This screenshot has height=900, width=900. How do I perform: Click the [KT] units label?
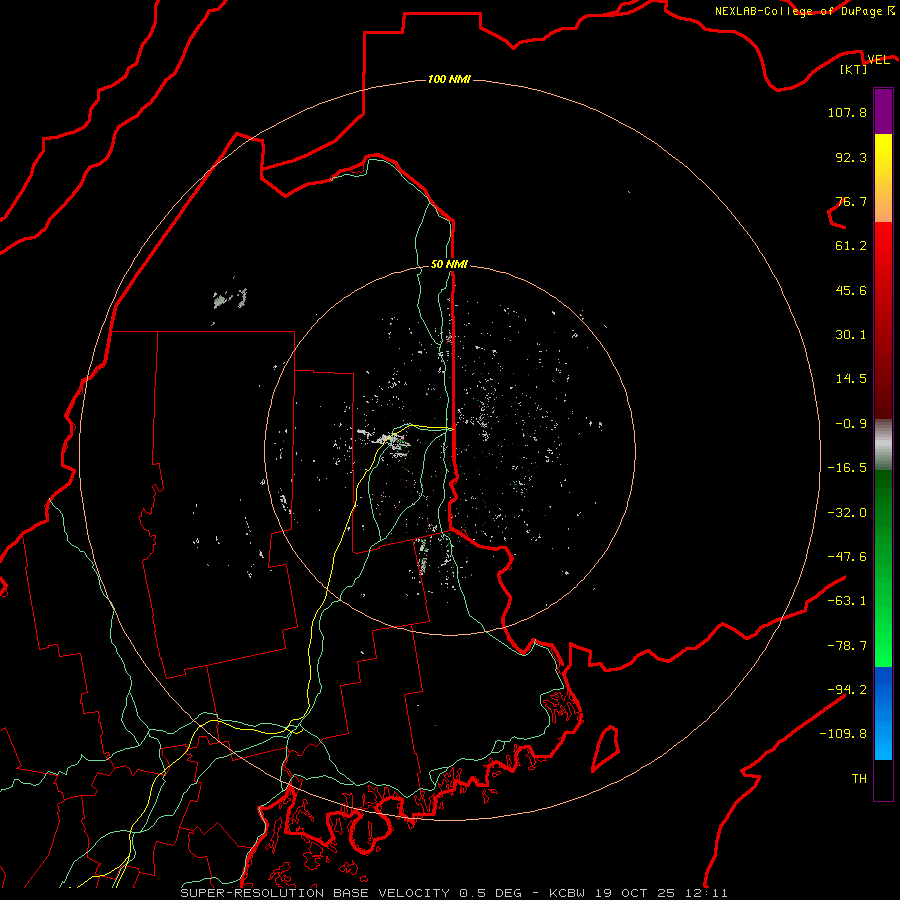point(854,69)
